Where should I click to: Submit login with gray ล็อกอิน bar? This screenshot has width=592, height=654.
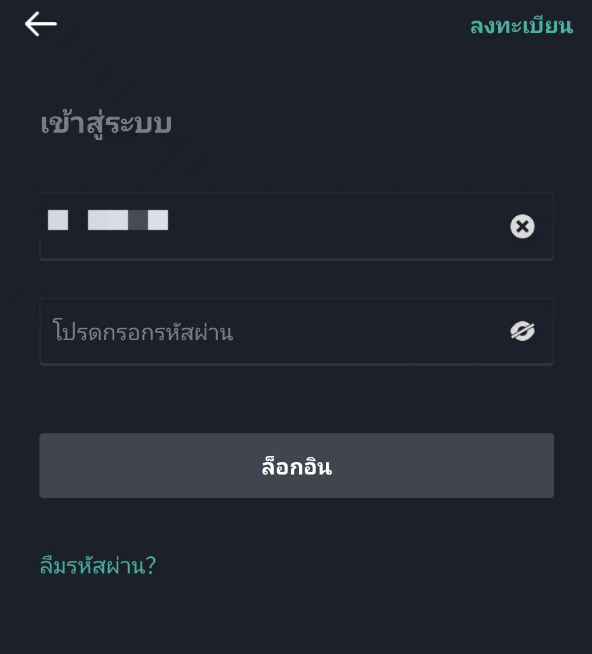coord(297,465)
